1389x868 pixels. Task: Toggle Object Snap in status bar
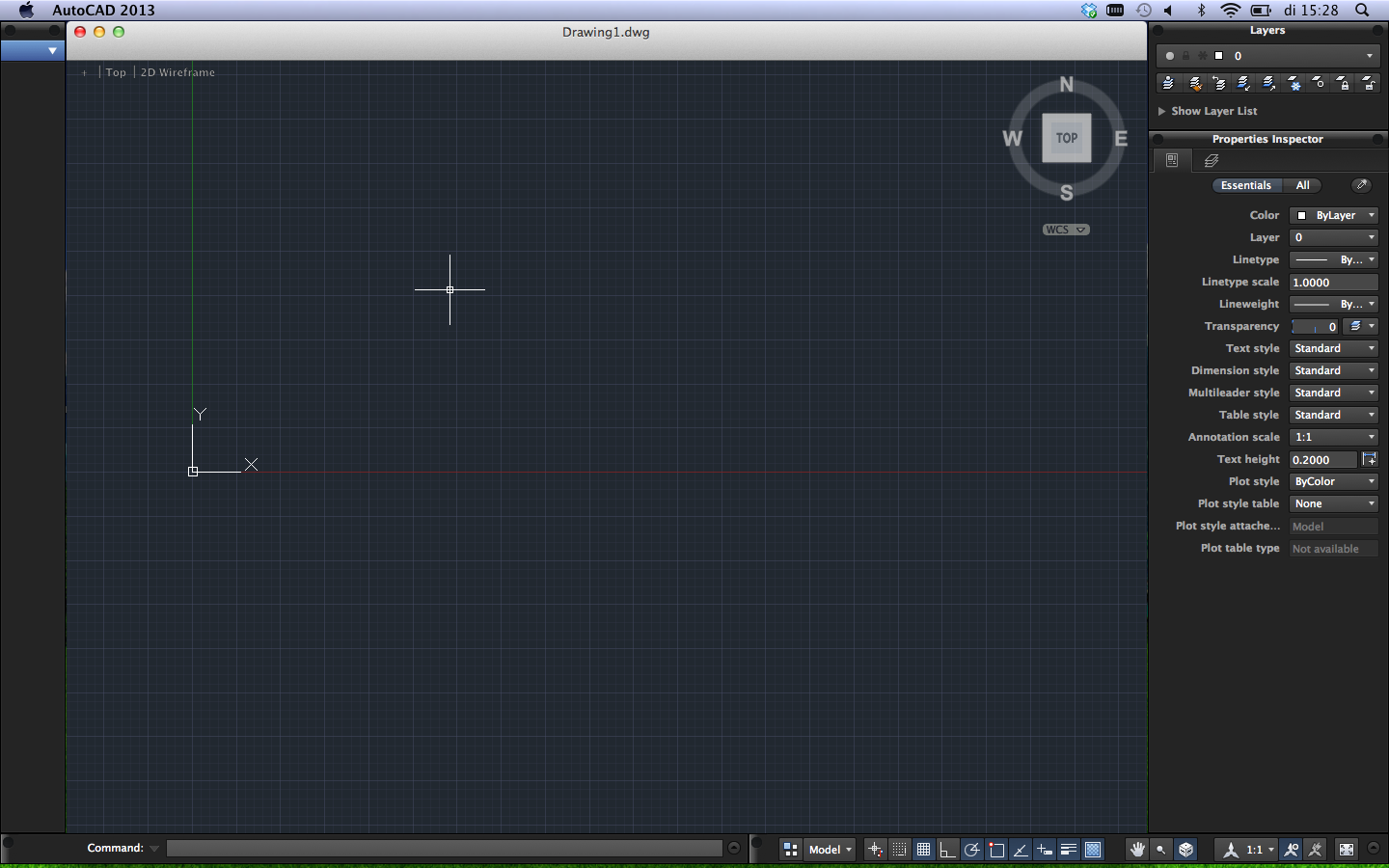[x=996, y=850]
